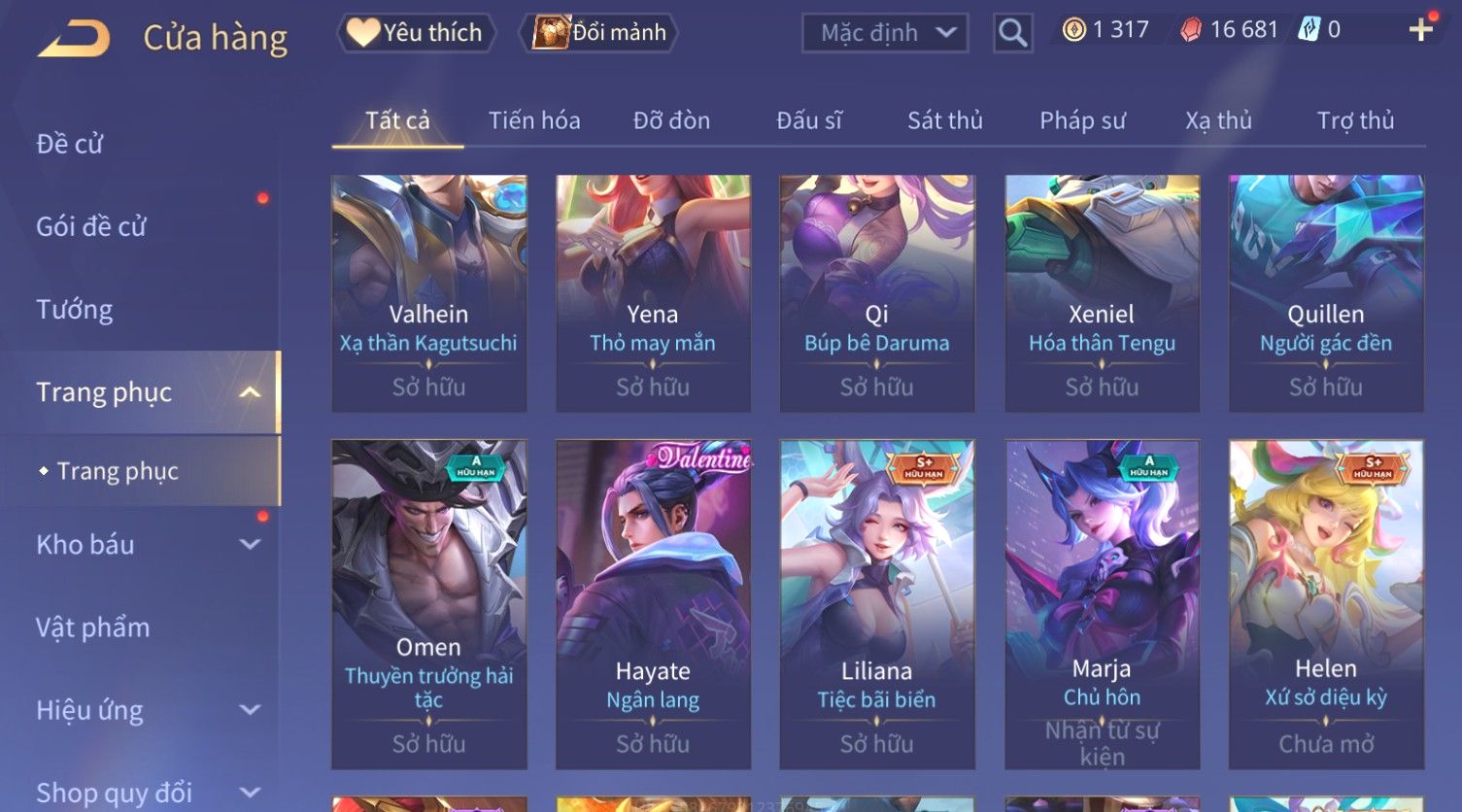
Task: Click the red ruby currency icon
Action: click(x=1191, y=30)
